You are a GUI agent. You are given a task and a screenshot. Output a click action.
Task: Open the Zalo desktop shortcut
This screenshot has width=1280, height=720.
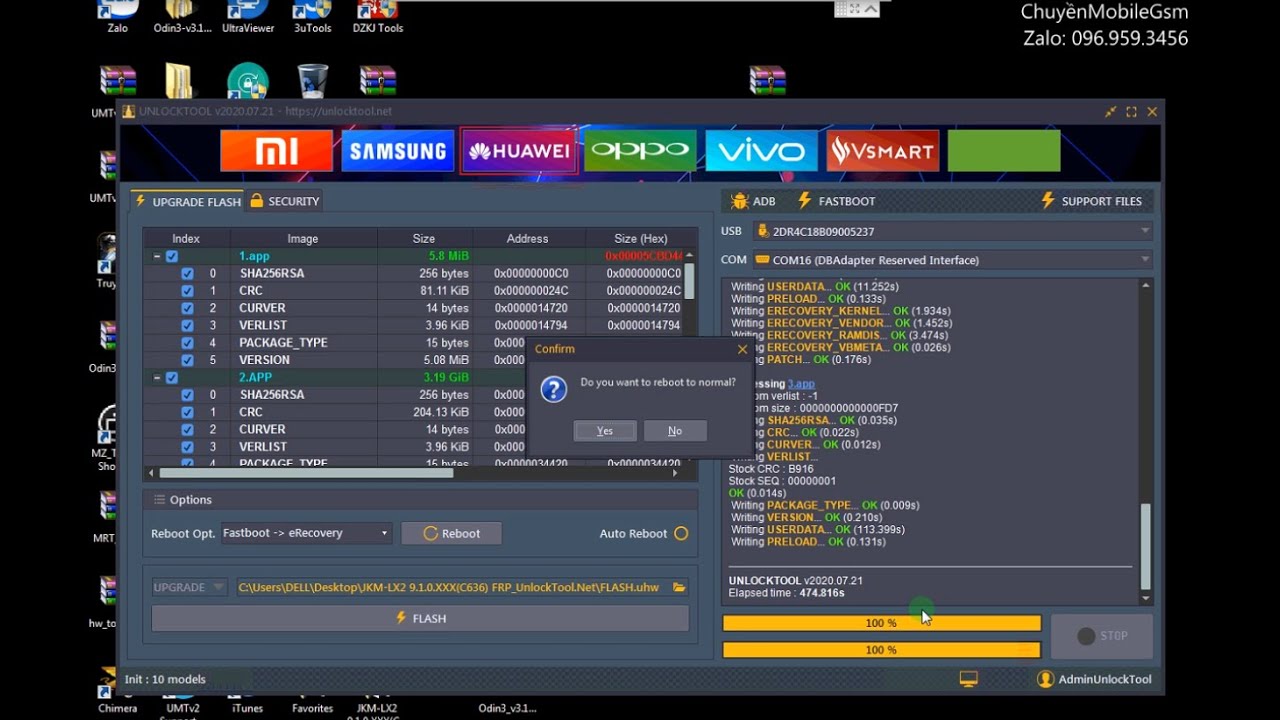click(118, 16)
